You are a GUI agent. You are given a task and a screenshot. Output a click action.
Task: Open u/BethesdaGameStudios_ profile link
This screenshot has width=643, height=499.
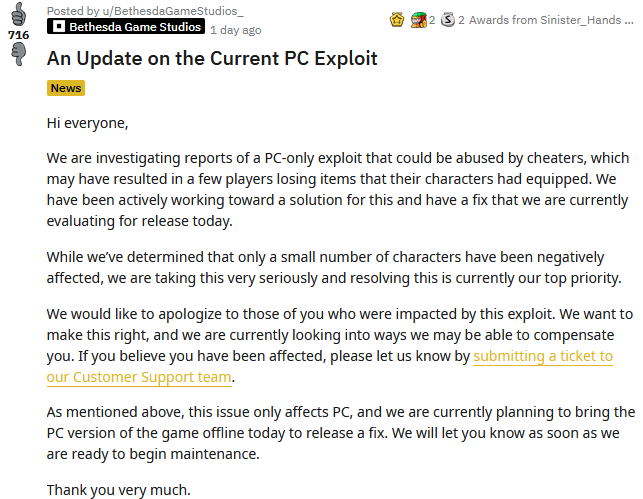coord(145,9)
